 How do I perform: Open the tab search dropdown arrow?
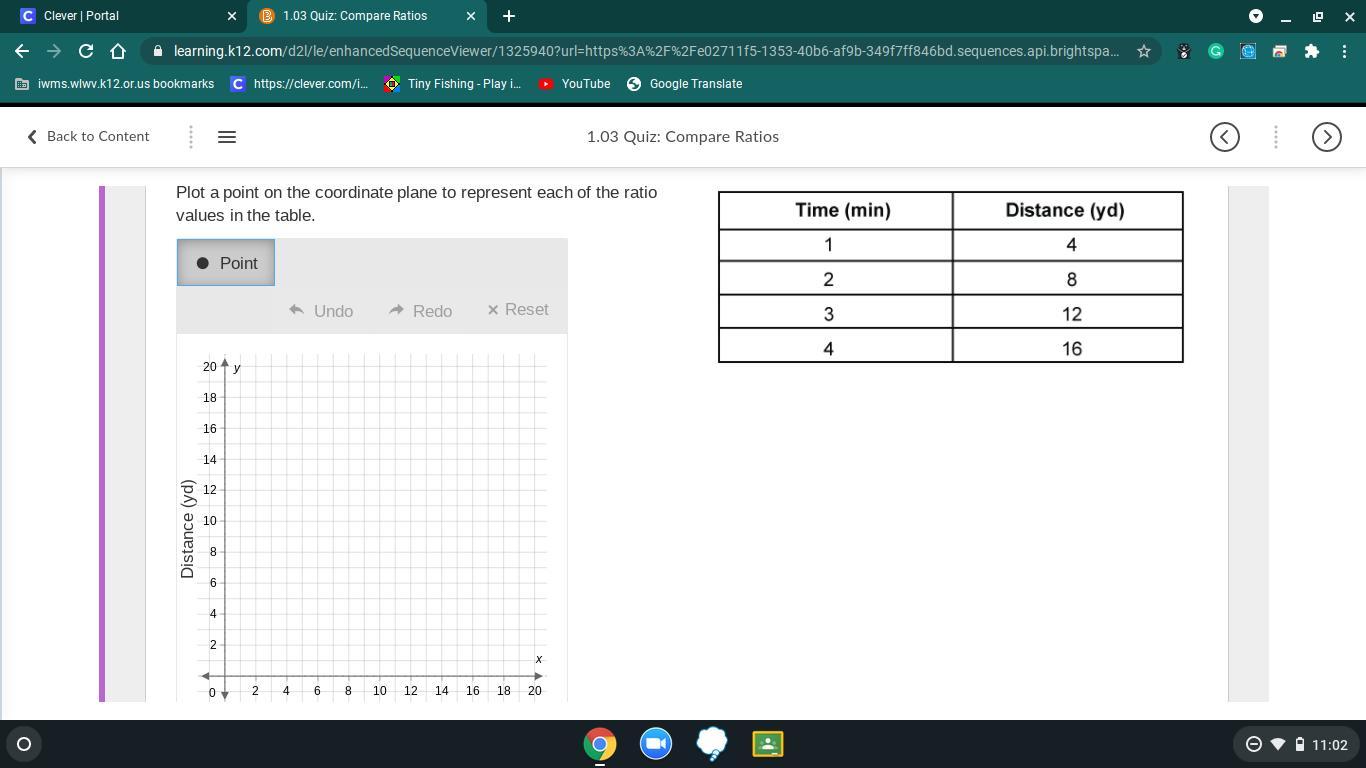pos(1256,16)
